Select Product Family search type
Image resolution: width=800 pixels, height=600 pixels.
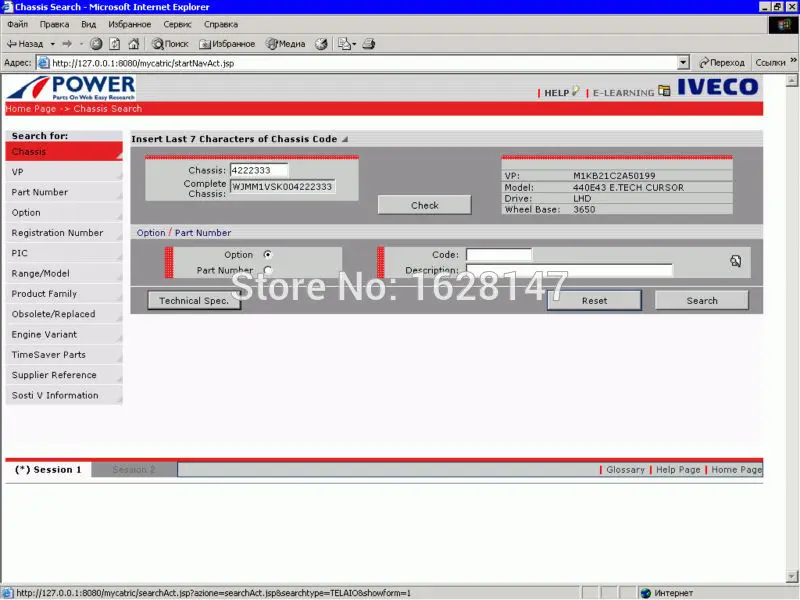click(64, 294)
